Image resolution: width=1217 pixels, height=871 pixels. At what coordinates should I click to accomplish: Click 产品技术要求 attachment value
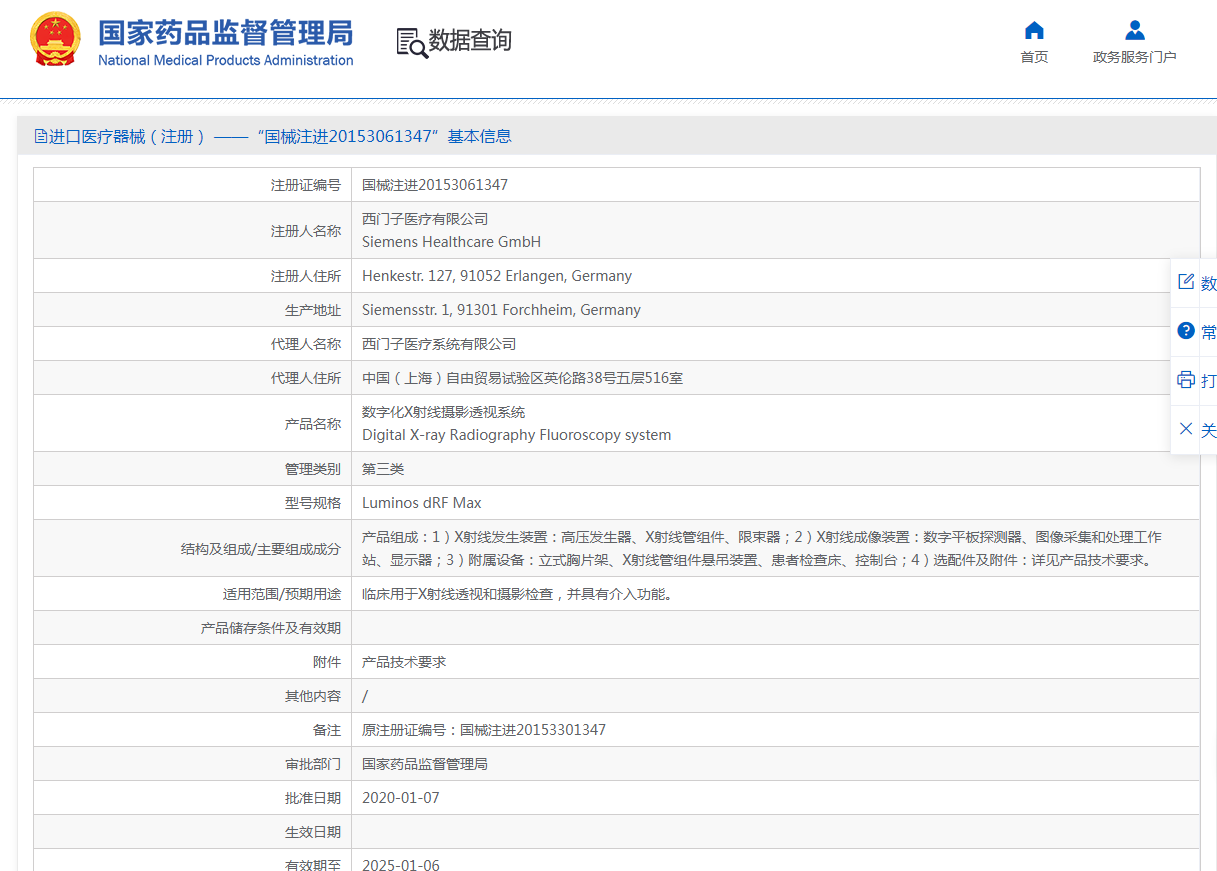[404, 662]
